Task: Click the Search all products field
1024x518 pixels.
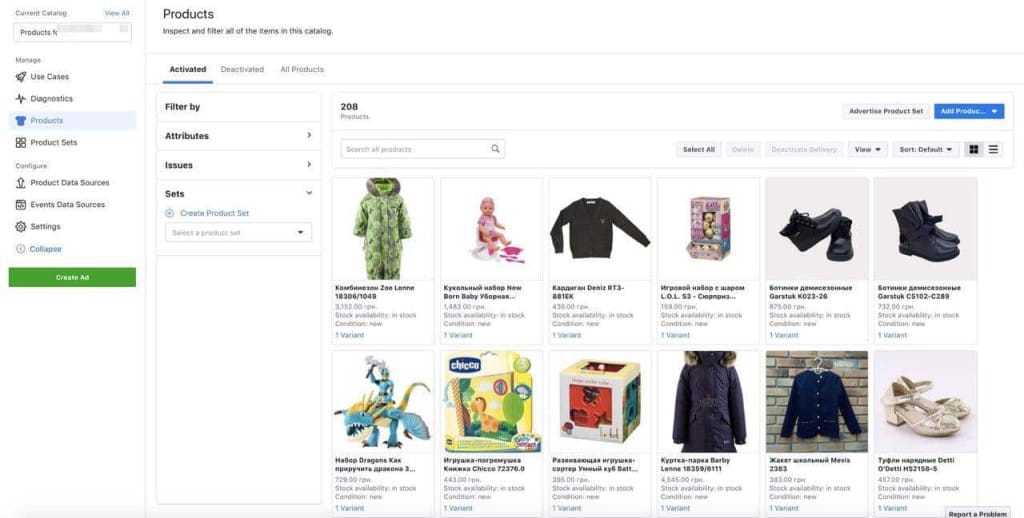Action: [415, 149]
